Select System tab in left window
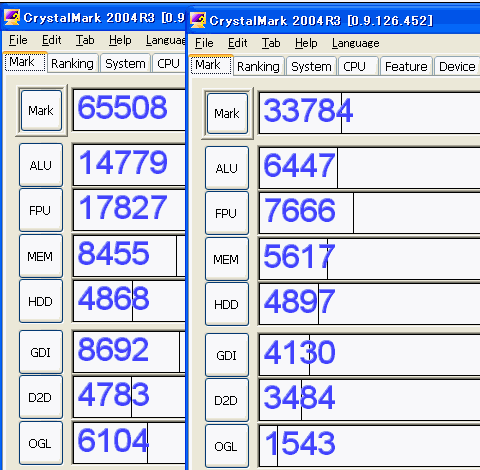The height and width of the screenshot is (470, 480). tap(125, 63)
